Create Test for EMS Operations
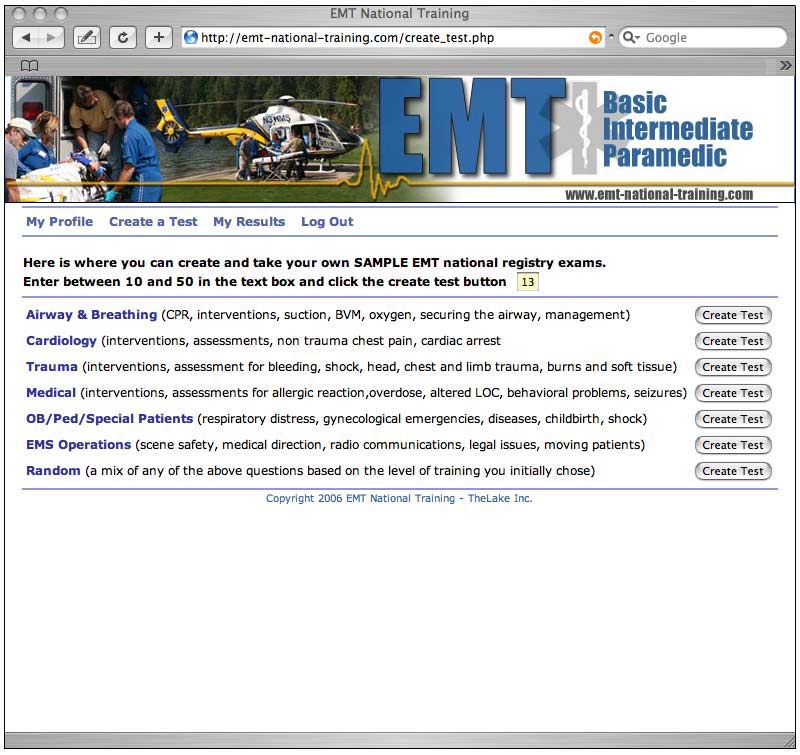The image size is (800, 755). (x=733, y=445)
